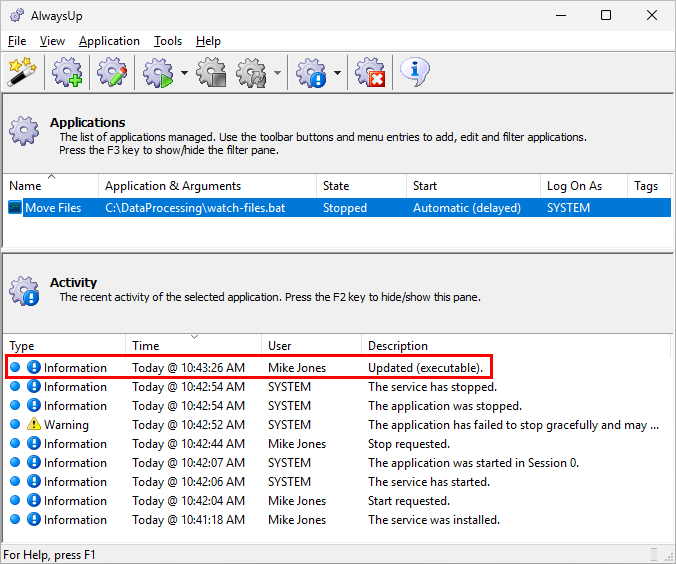
Task: Sort applications by Name column header
Action: click(51, 186)
